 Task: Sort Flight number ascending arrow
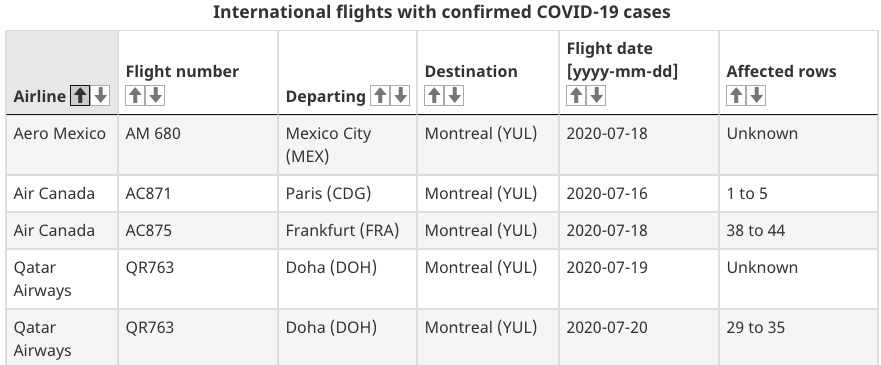tap(135, 96)
